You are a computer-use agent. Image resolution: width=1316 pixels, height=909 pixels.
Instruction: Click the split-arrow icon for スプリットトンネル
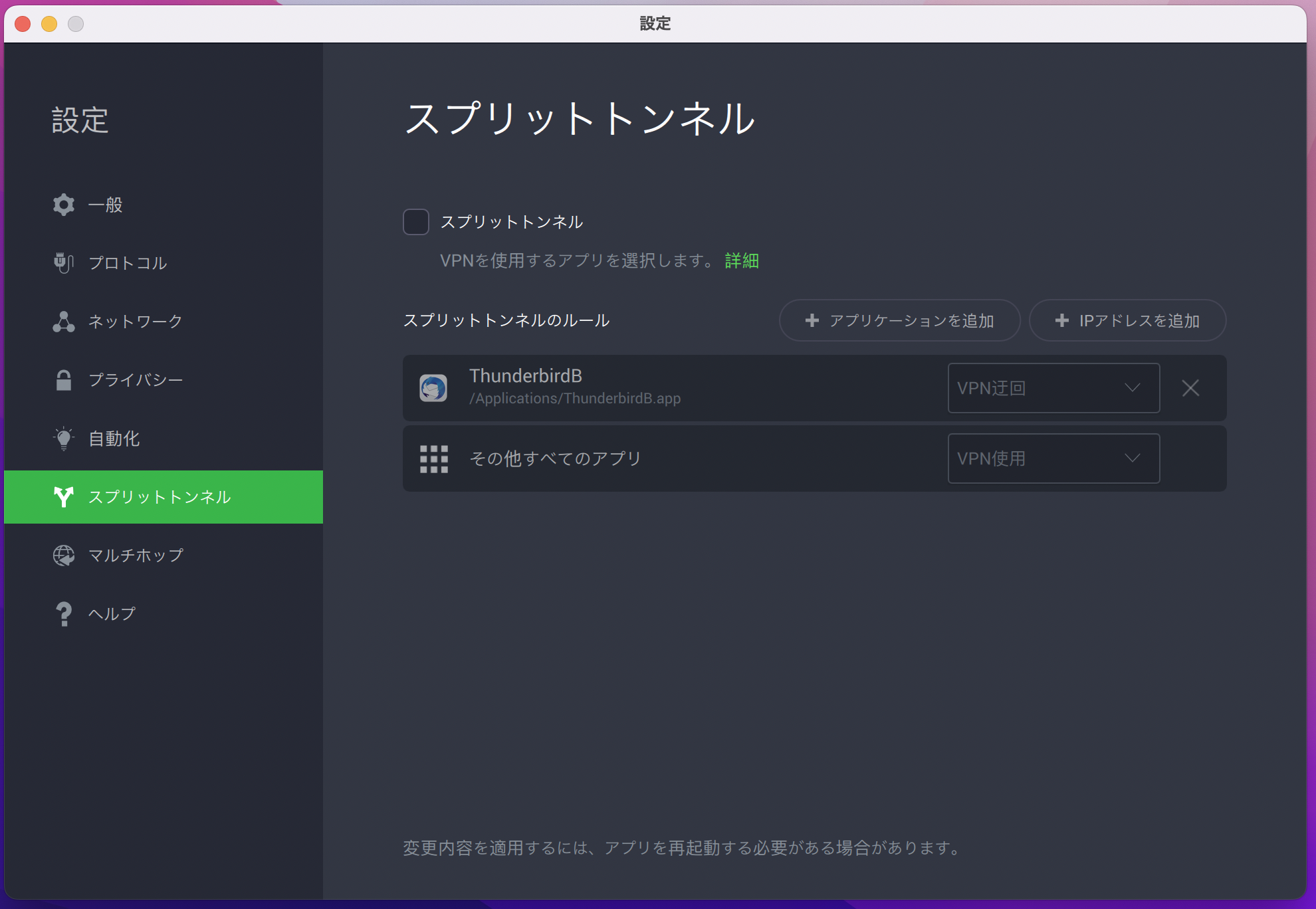[x=64, y=497]
